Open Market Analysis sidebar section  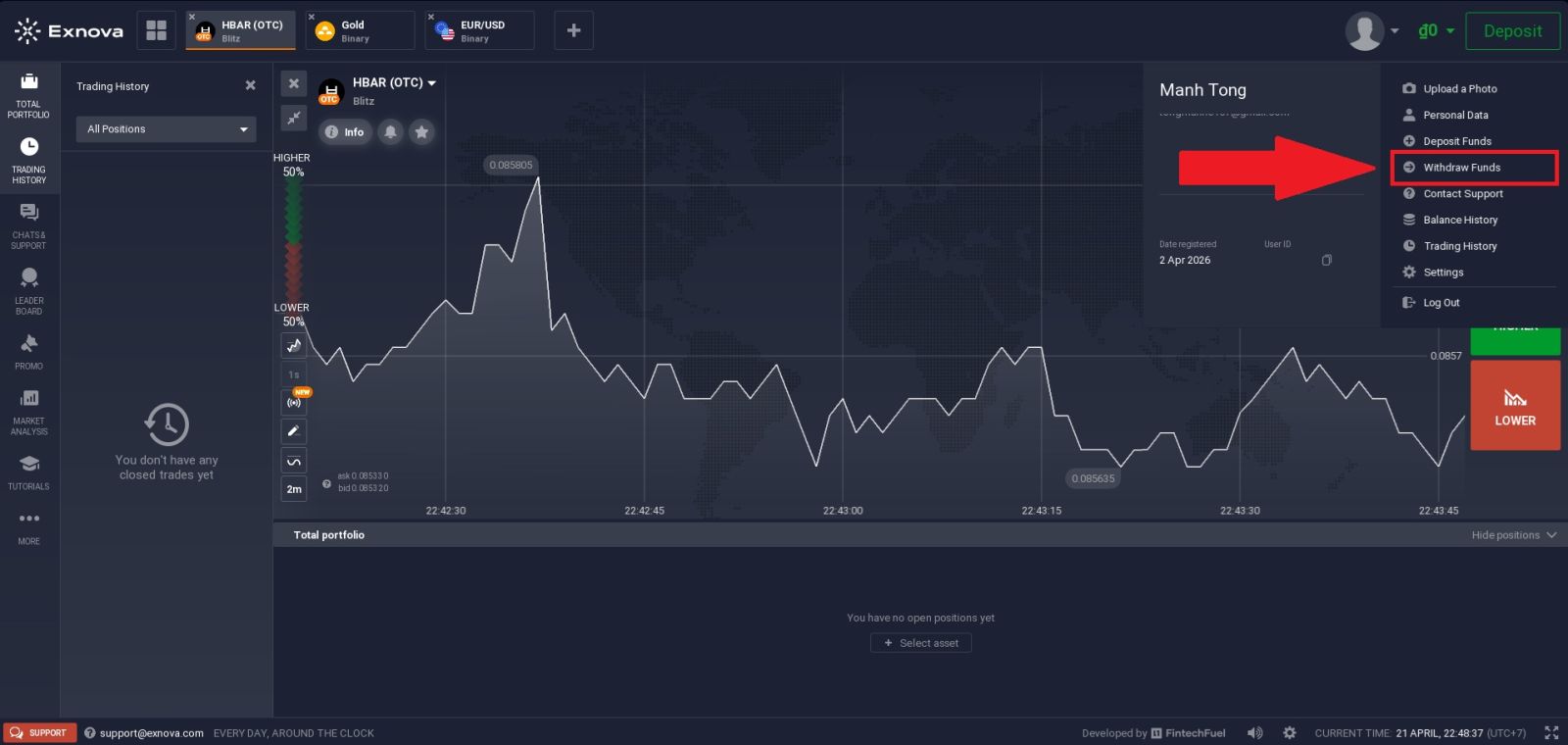coord(28,412)
